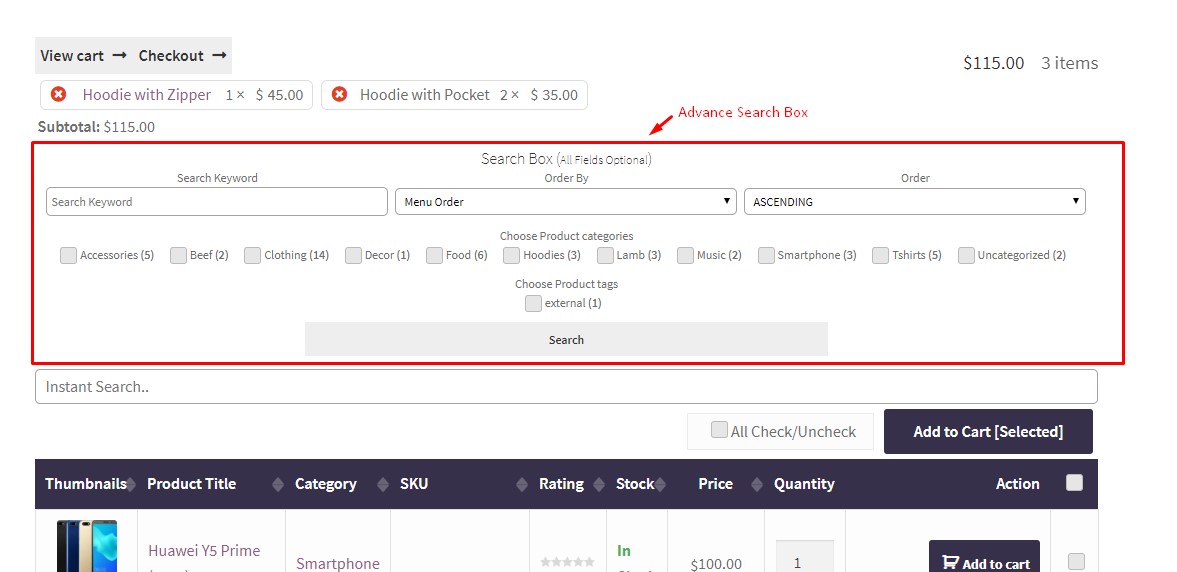Check the Beef (2) category
Image resolution: width=1177 pixels, height=572 pixels.
click(x=178, y=255)
